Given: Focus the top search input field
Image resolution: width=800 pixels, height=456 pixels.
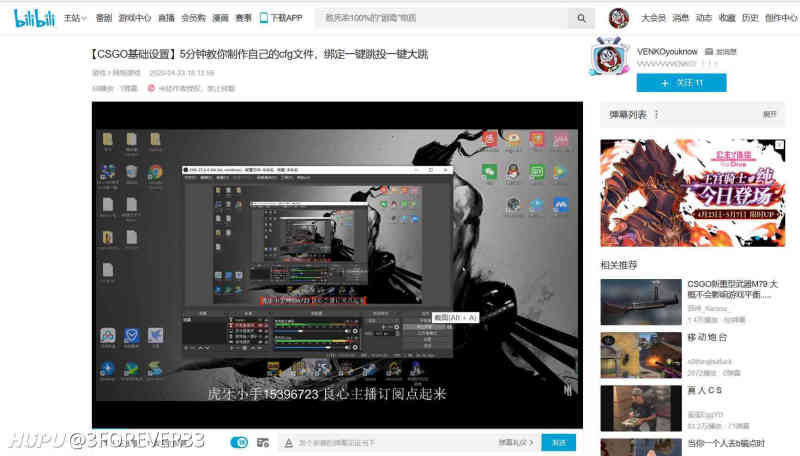Looking at the screenshot, I should pos(442,18).
